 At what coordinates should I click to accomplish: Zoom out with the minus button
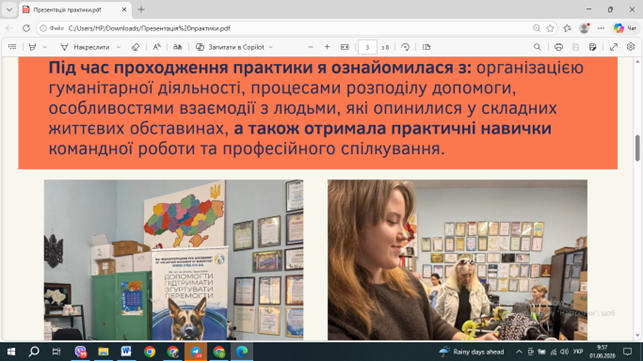(310, 47)
